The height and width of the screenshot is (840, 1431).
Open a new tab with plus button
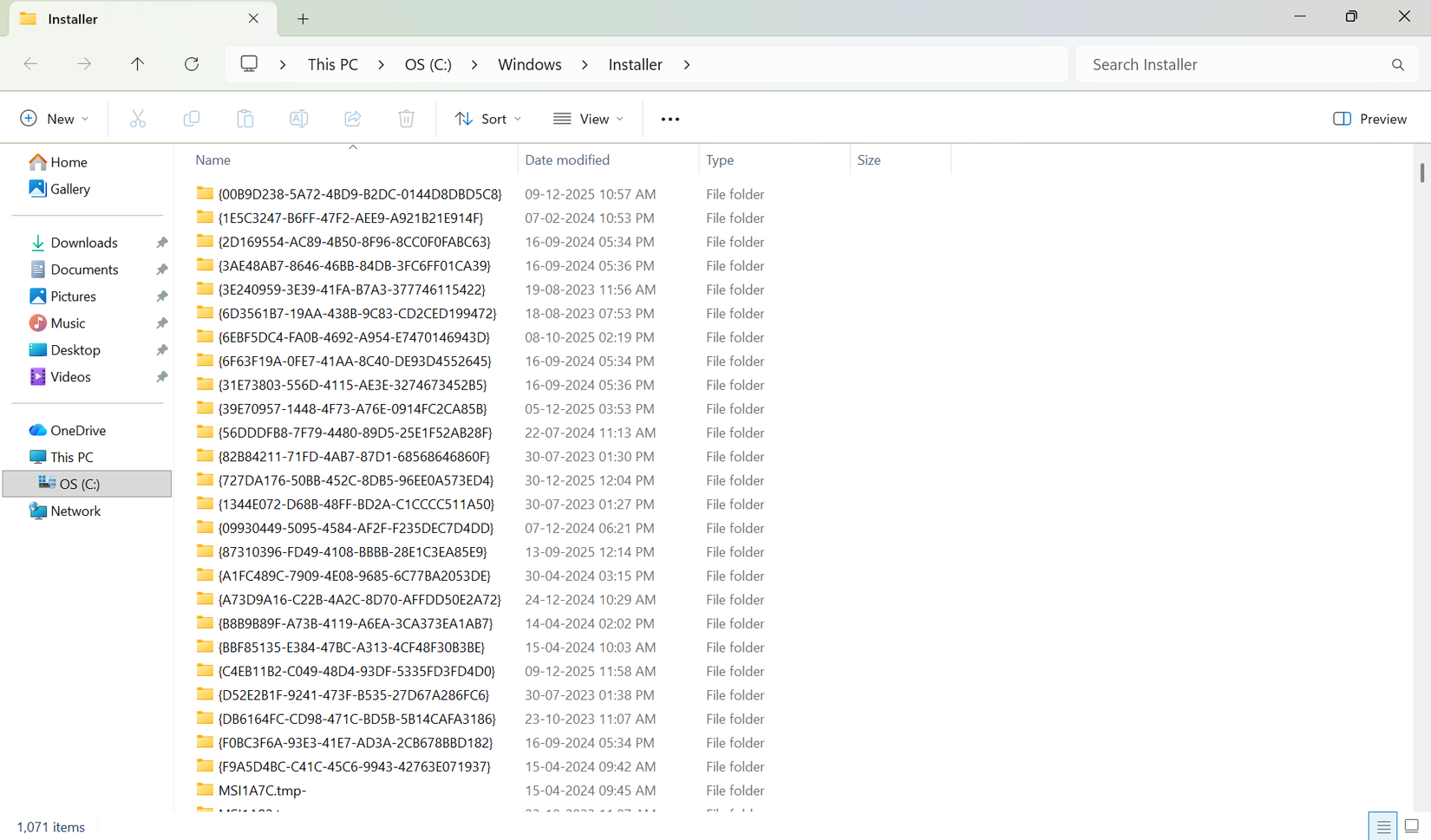303,19
